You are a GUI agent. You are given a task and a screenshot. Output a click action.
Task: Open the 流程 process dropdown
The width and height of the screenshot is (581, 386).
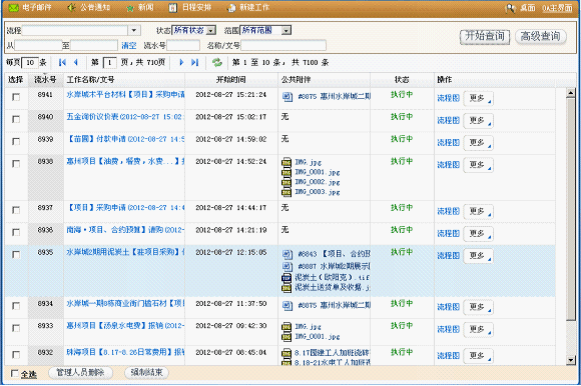(134, 30)
